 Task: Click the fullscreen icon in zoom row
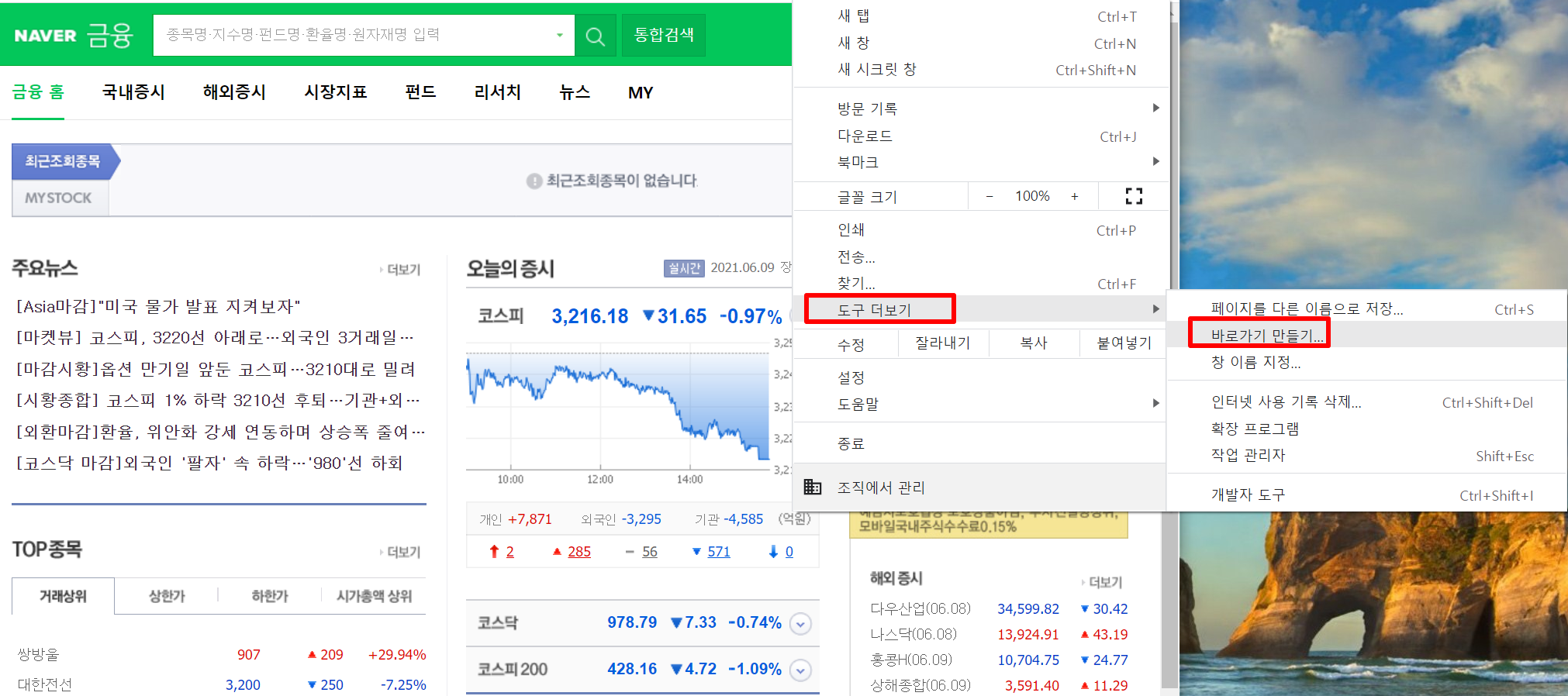click(1134, 196)
